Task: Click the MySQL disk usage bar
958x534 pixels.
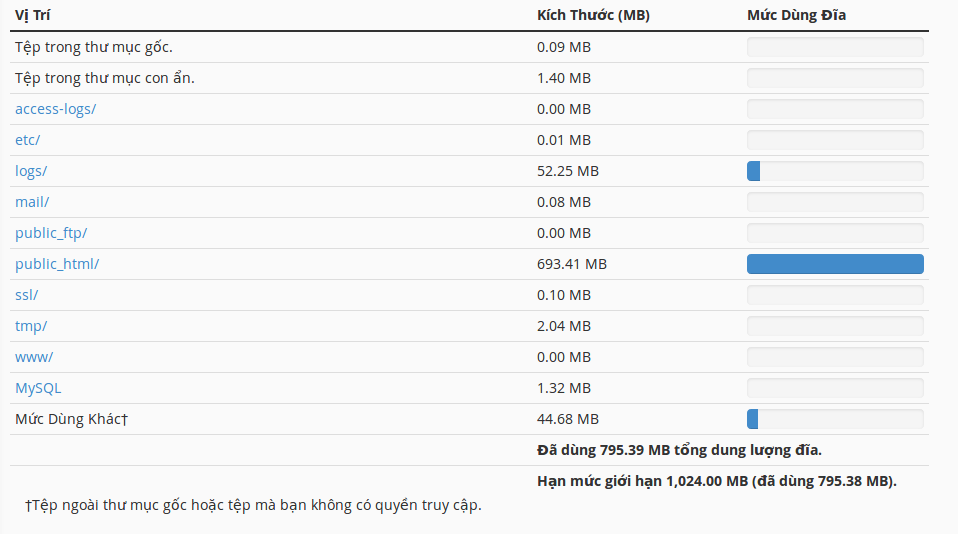Action: pyautogui.click(x=835, y=388)
